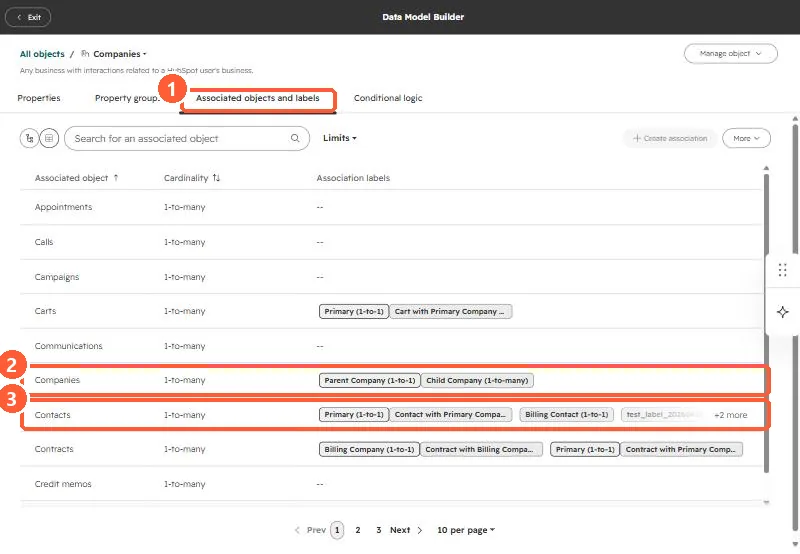Switch to the Properties tab

pos(39,98)
